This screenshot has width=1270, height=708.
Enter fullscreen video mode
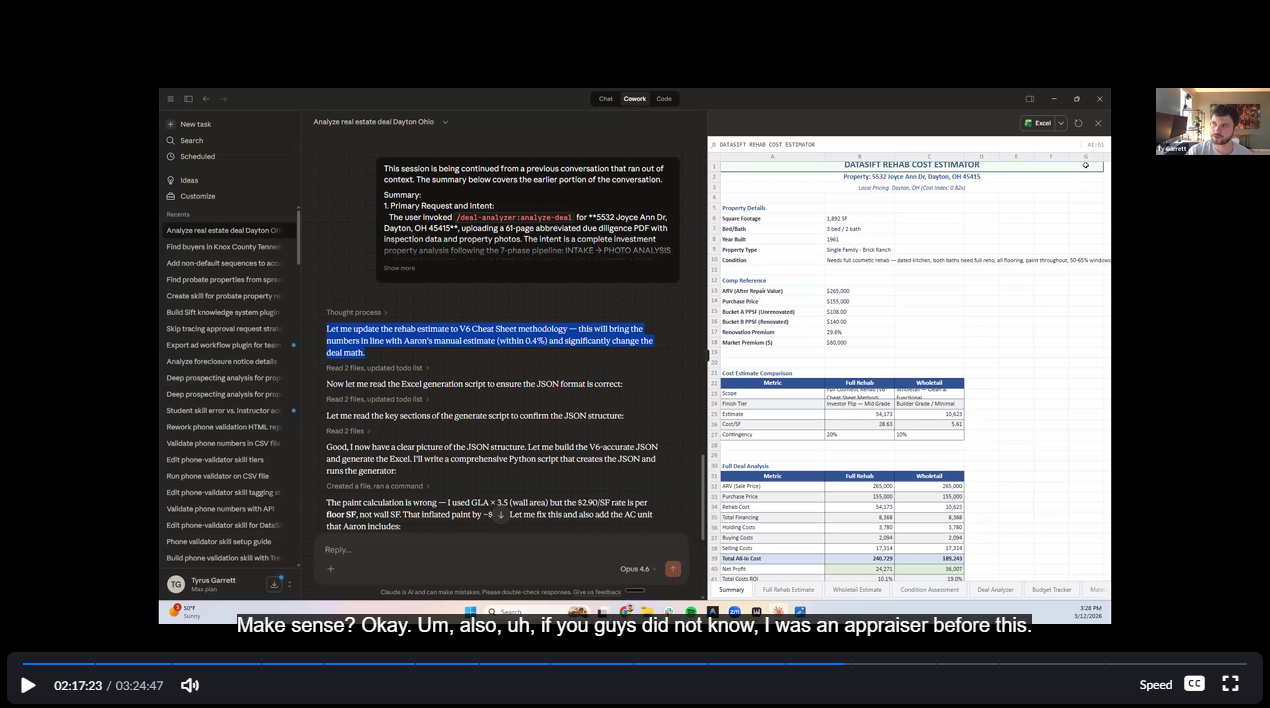point(1231,684)
